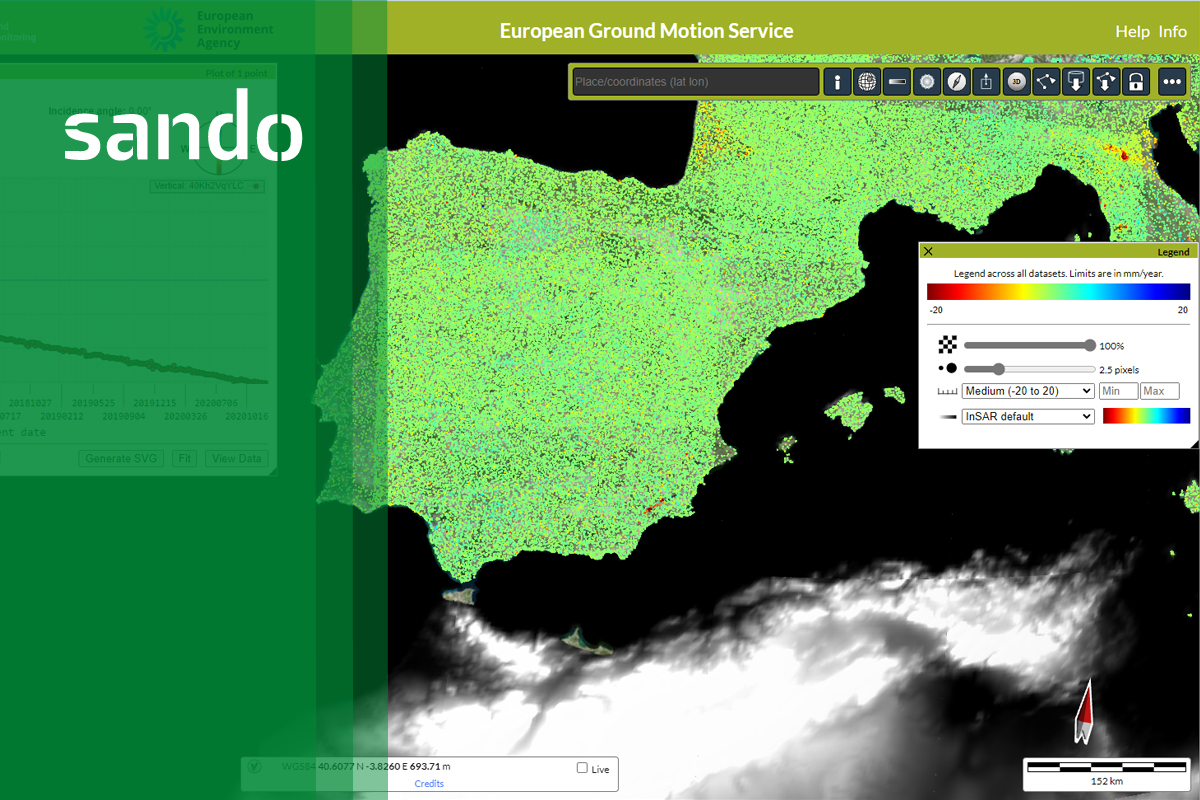Click the information 'i' toolbar icon

point(837,82)
